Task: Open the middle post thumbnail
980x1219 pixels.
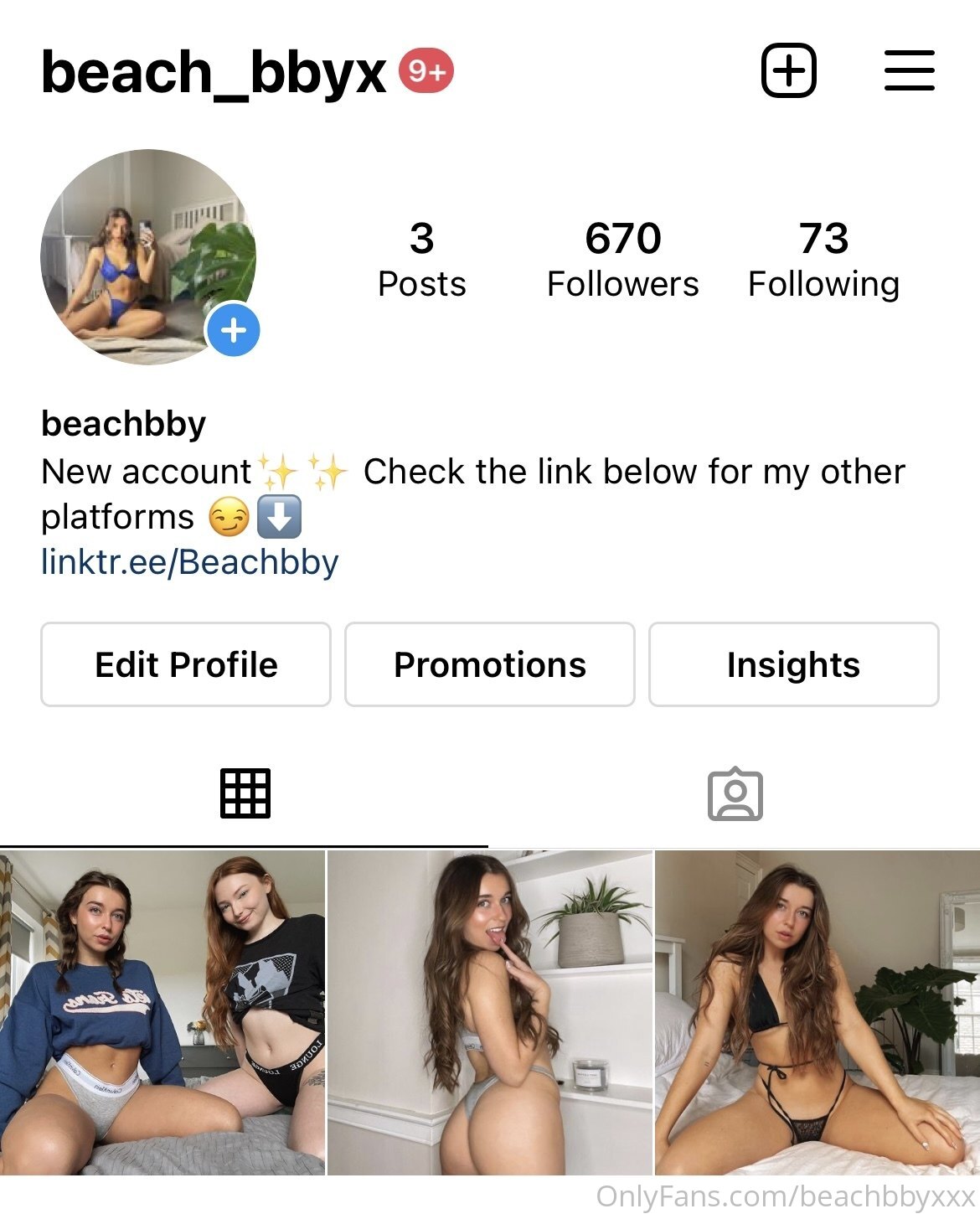Action: pos(490,1013)
